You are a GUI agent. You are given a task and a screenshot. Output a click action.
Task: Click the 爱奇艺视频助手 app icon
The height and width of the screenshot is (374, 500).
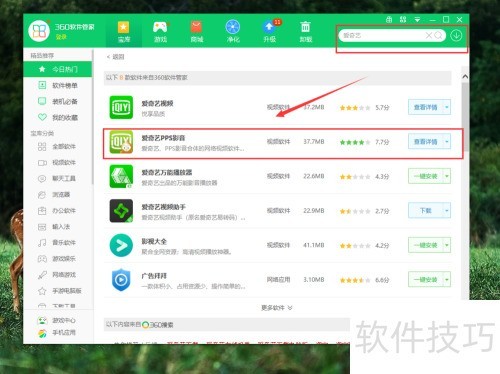pyautogui.click(x=121, y=211)
